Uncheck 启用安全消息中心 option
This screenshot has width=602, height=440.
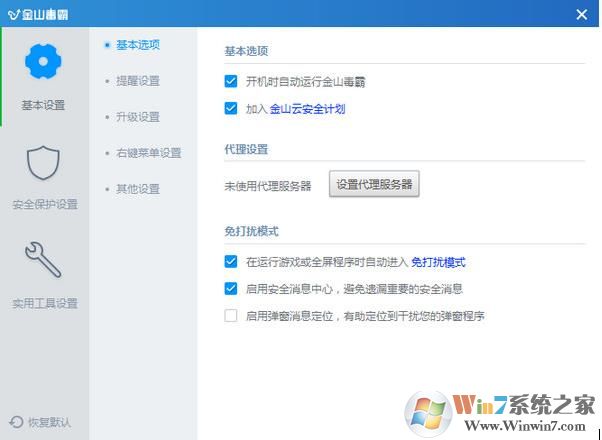click(231, 288)
